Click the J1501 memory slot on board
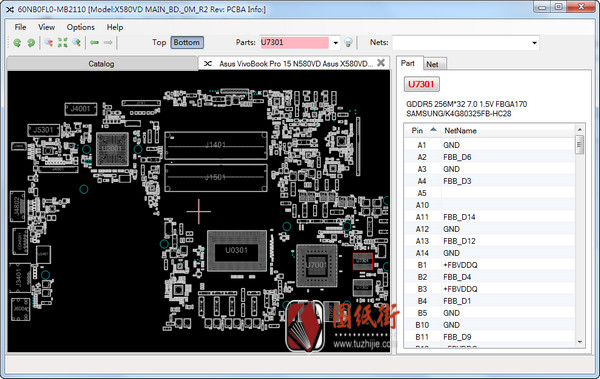The image size is (600, 379). coord(216,178)
